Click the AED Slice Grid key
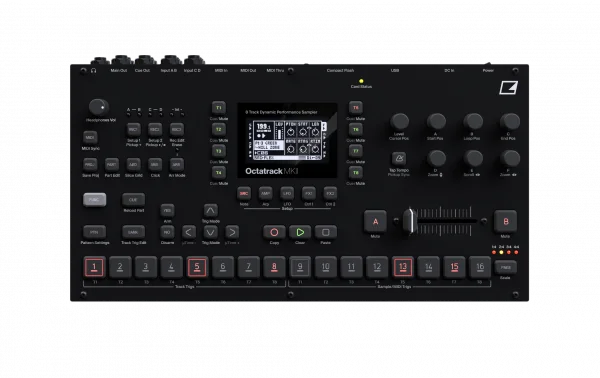600x378 pixels. click(x=133, y=165)
